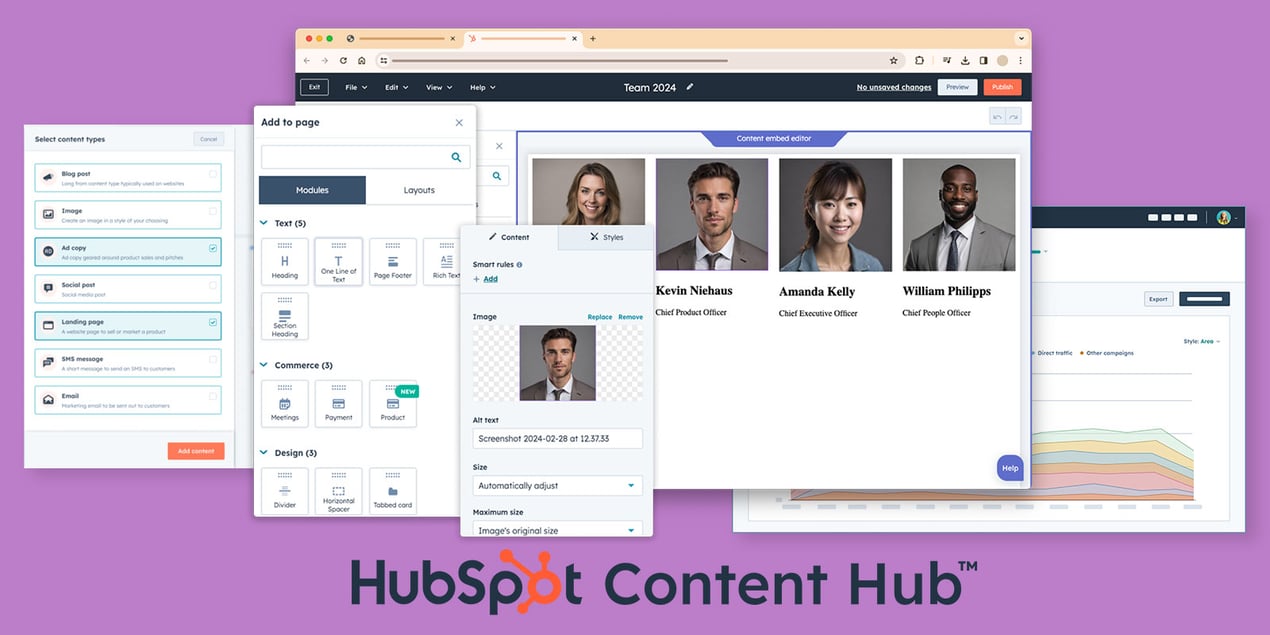Image resolution: width=1270 pixels, height=635 pixels.
Task: Open the Maximum size dropdown
Action: [x=557, y=530]
